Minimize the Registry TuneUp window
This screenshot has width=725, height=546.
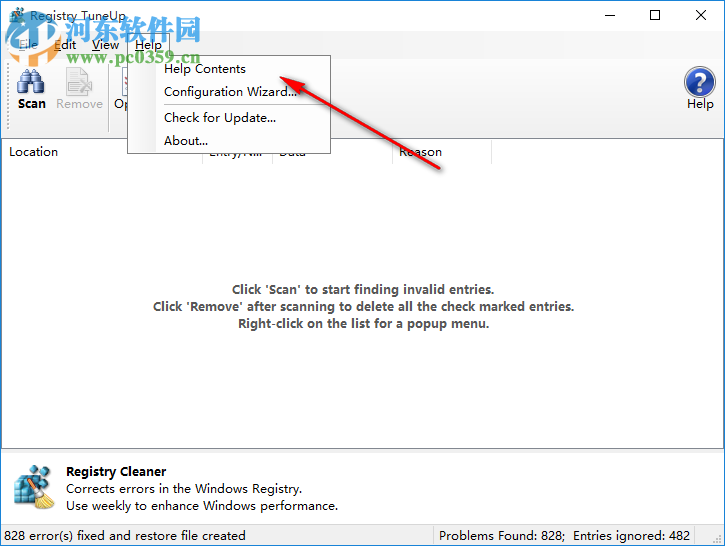(x=610, y=15)
